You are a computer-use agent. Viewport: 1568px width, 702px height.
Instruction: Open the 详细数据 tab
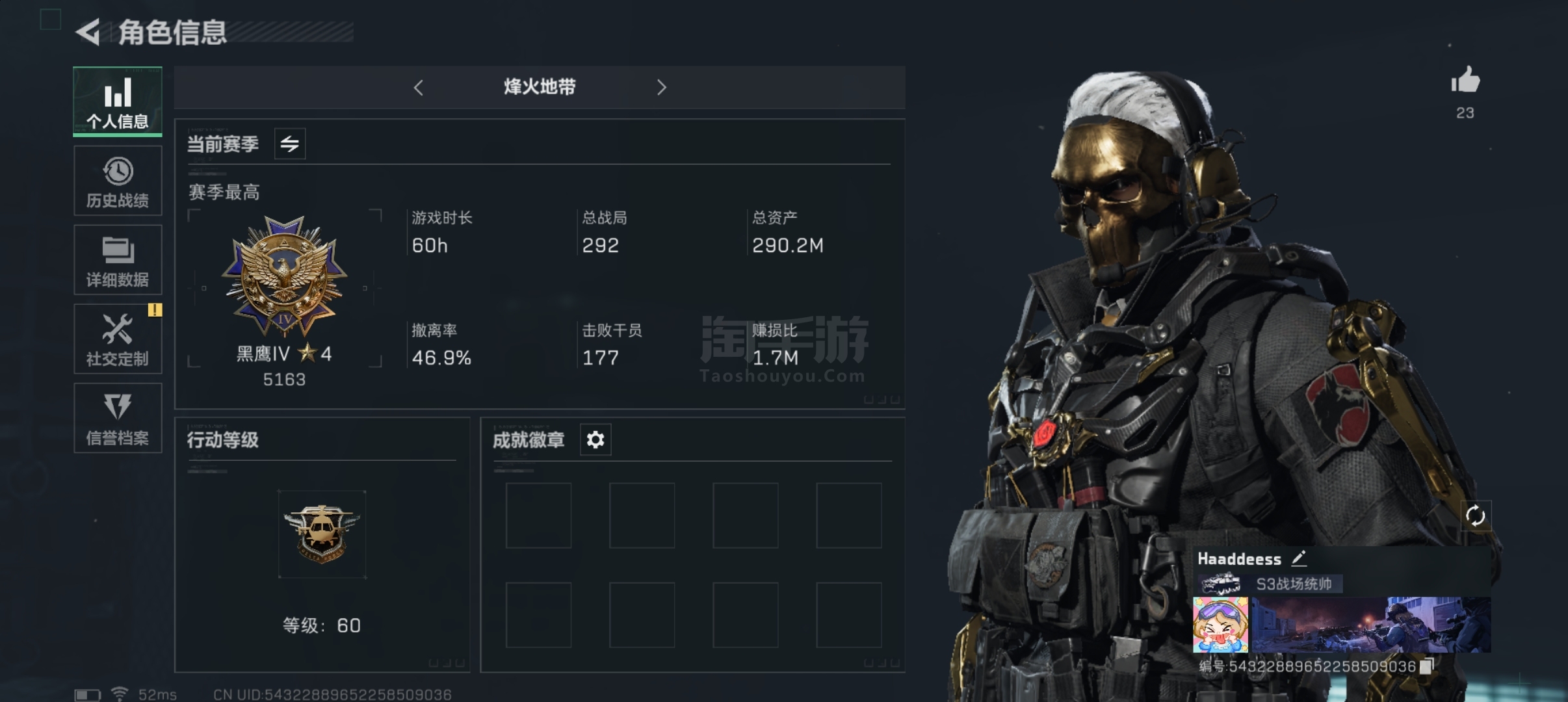coord(118,260)
